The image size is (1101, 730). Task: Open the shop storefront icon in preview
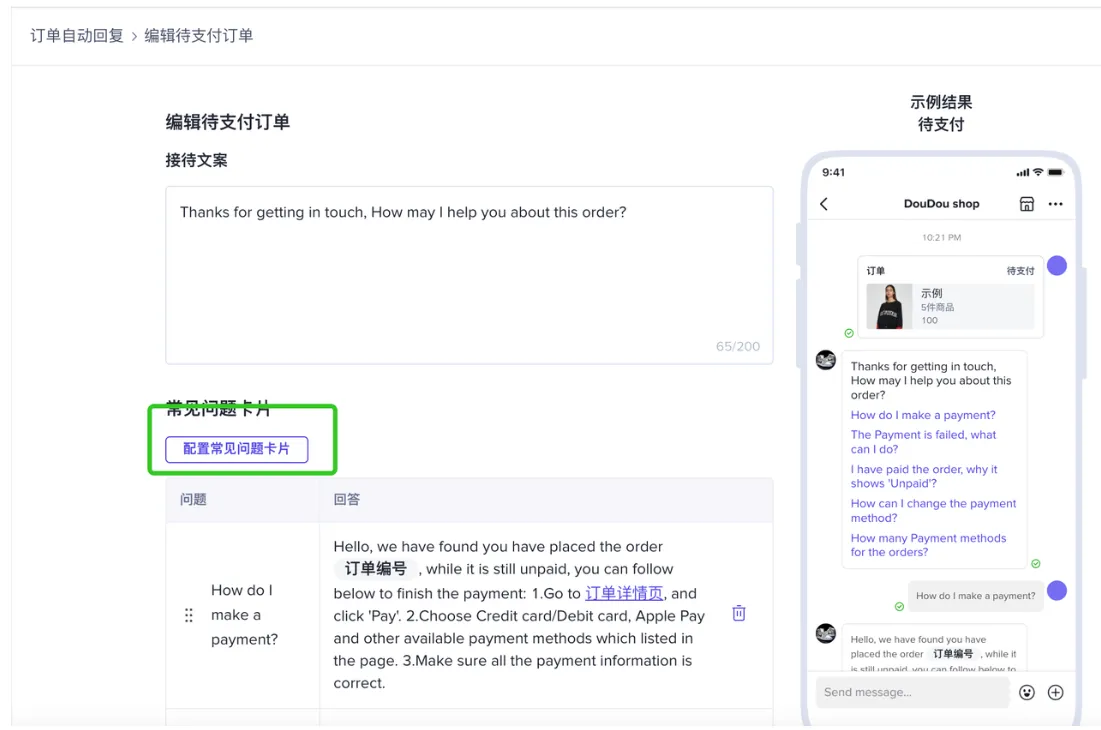tap(1027, 204)
